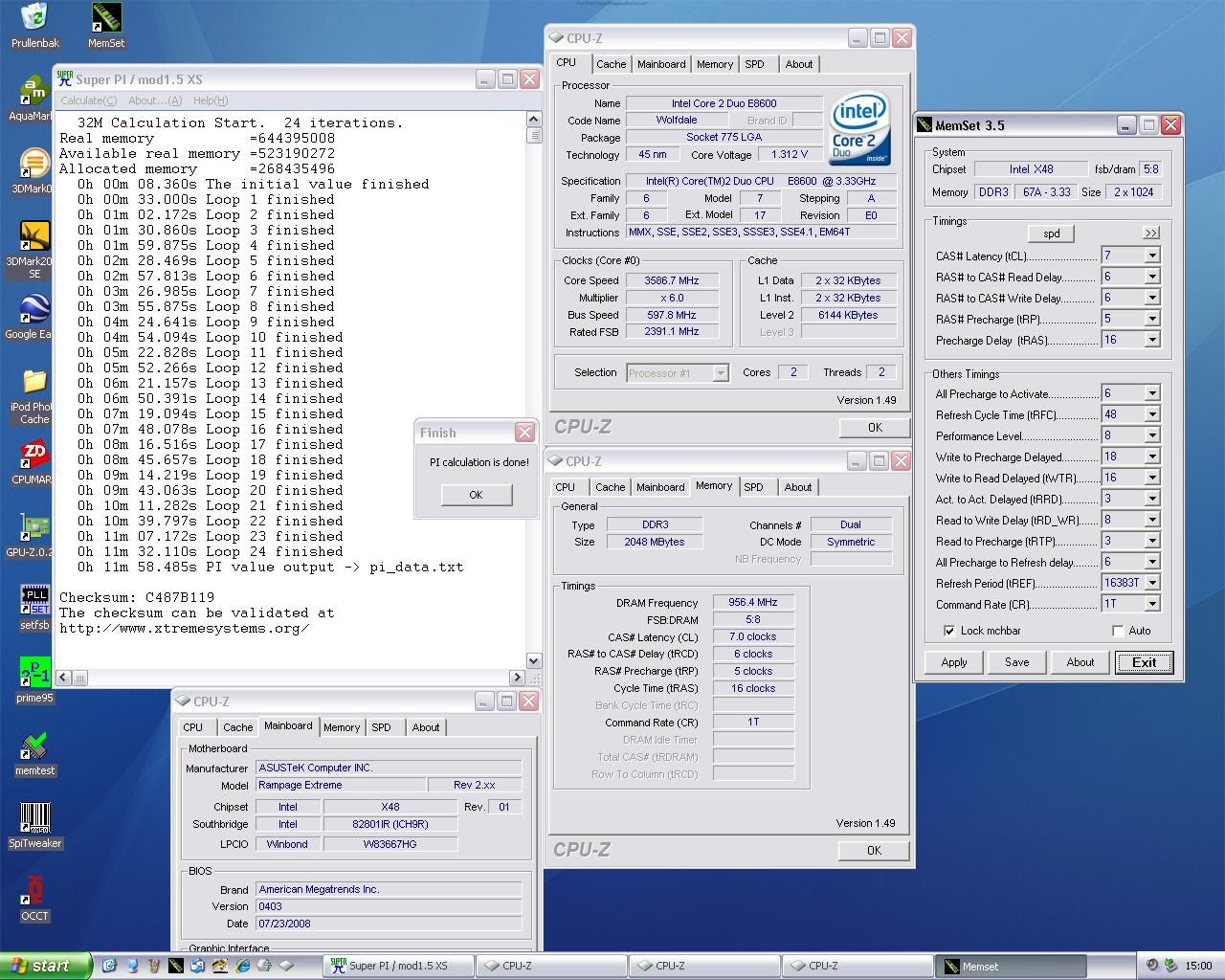The image size is (1225, 980).
Task: Click OK in the CPU-Z processor window
Action: (875, 428)
